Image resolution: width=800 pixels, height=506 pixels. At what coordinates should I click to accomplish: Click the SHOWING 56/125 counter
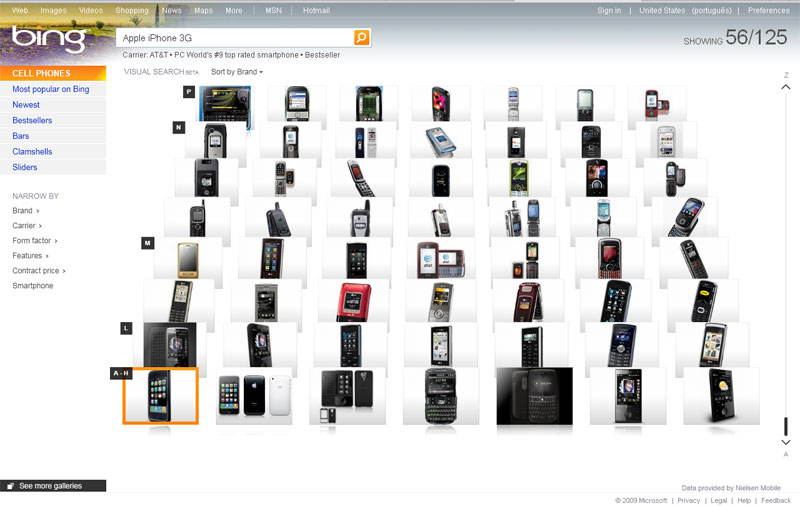pos(735,37)
